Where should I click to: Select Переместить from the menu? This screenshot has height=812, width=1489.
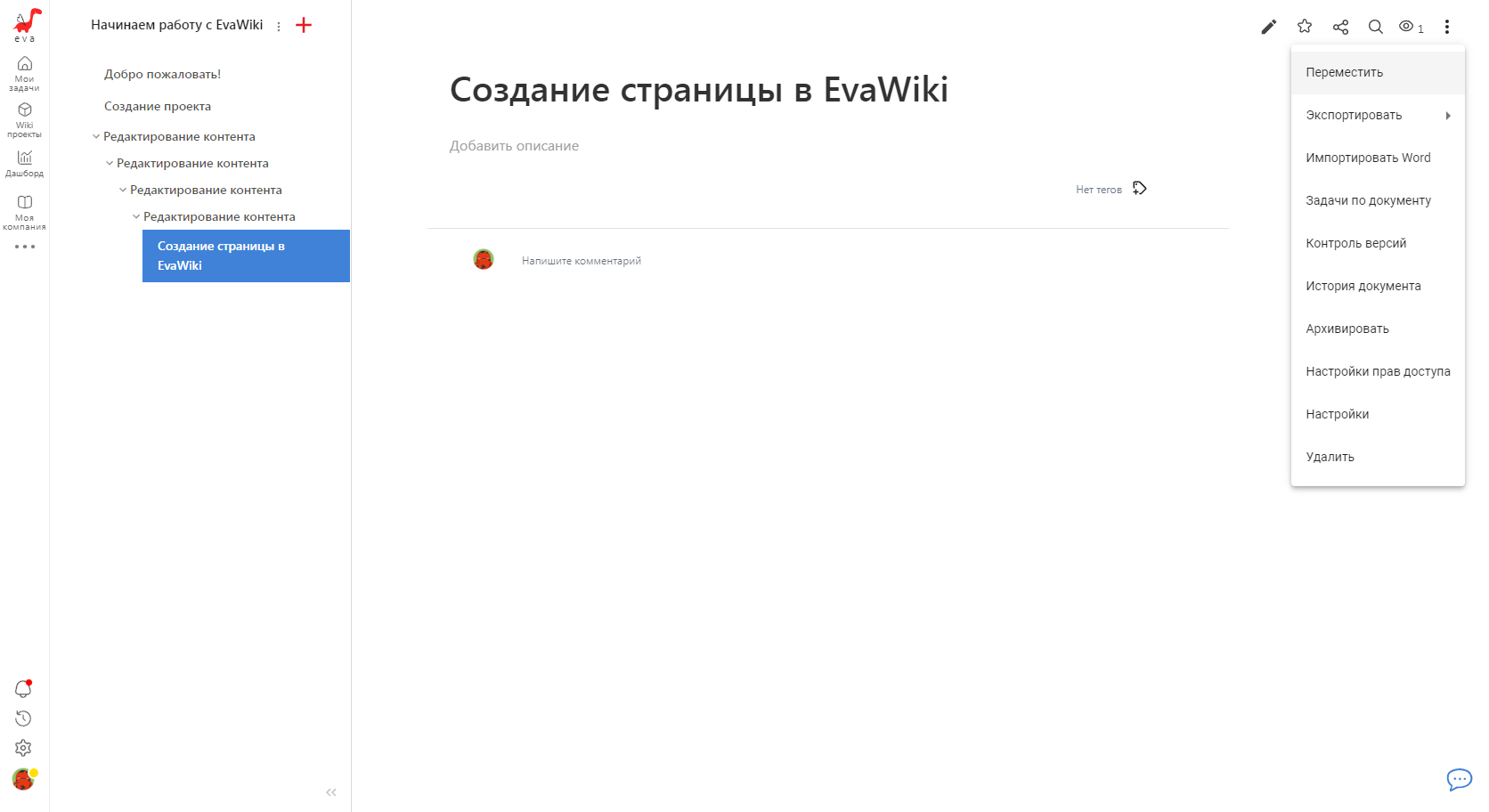pos(1344,73)
